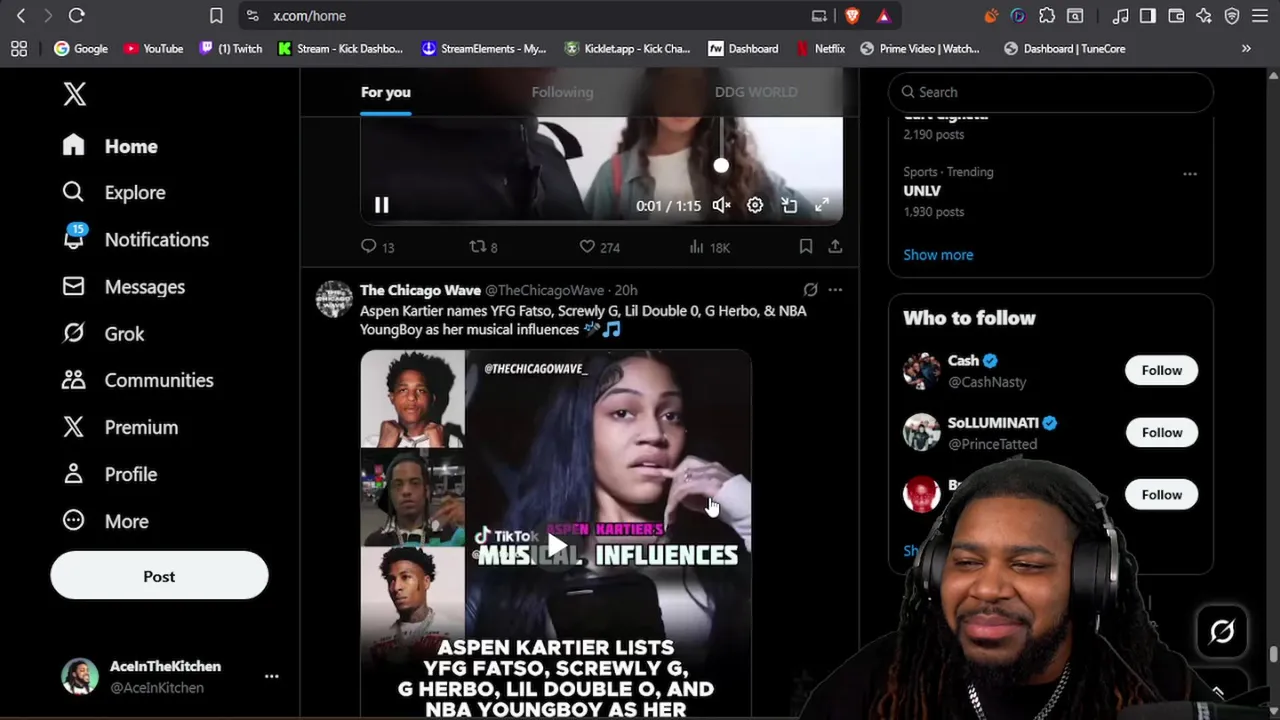1280x720 pixels.
Task: Unmute the video with the speaker icon
Action: pos(721,205)
